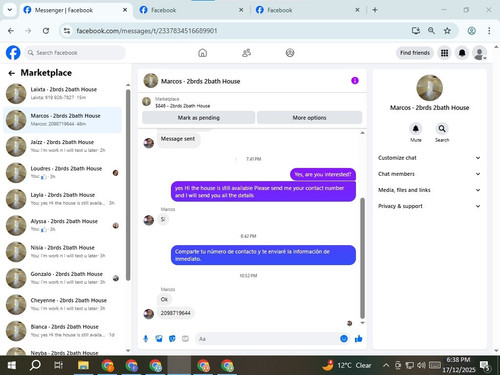Viewport: 500px width, 375px height.
Task: Attach a photo using the image icon
Action: pyautogui.click(x=159, y=339)
